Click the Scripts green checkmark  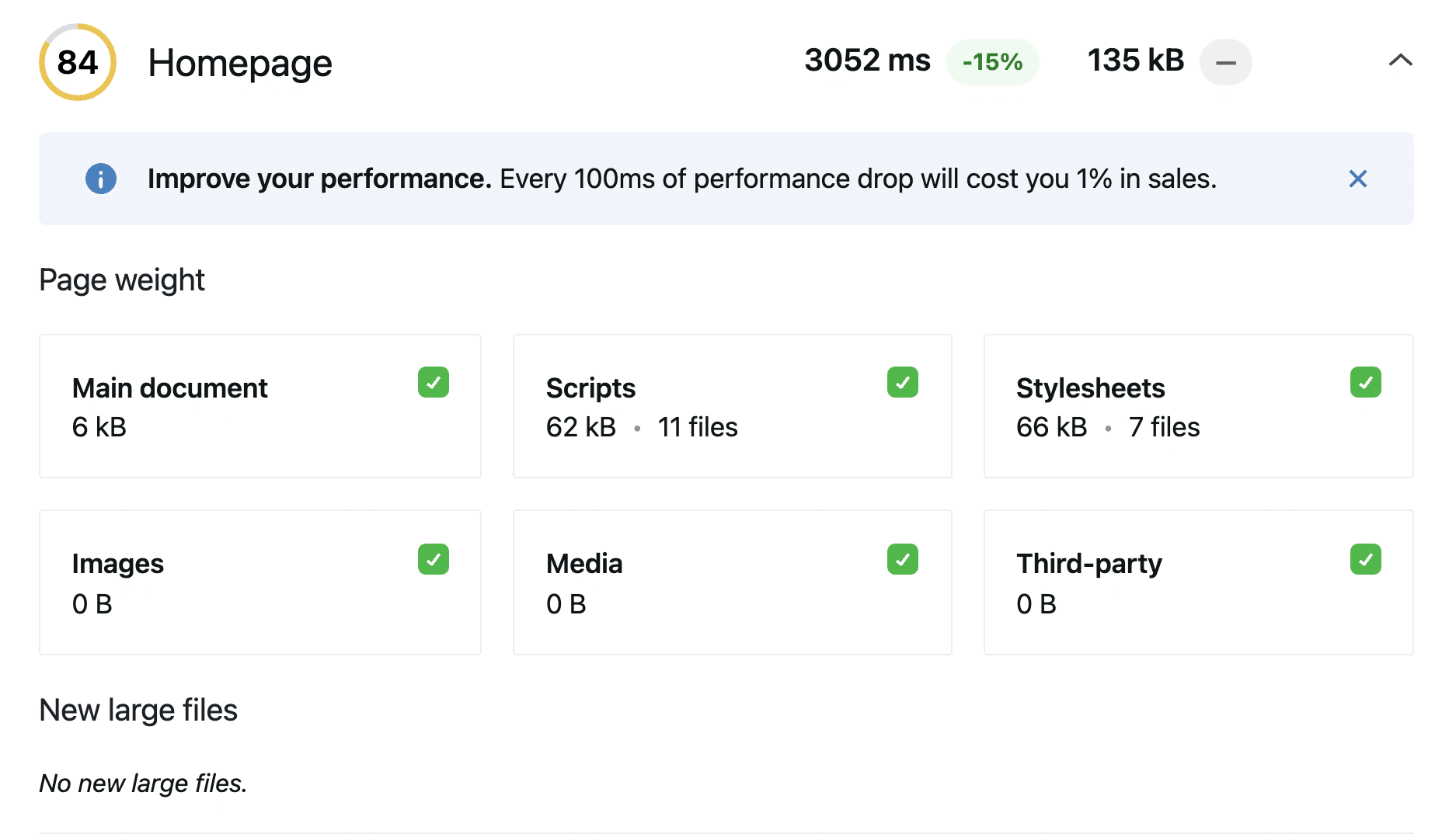[x=903, y=382]
